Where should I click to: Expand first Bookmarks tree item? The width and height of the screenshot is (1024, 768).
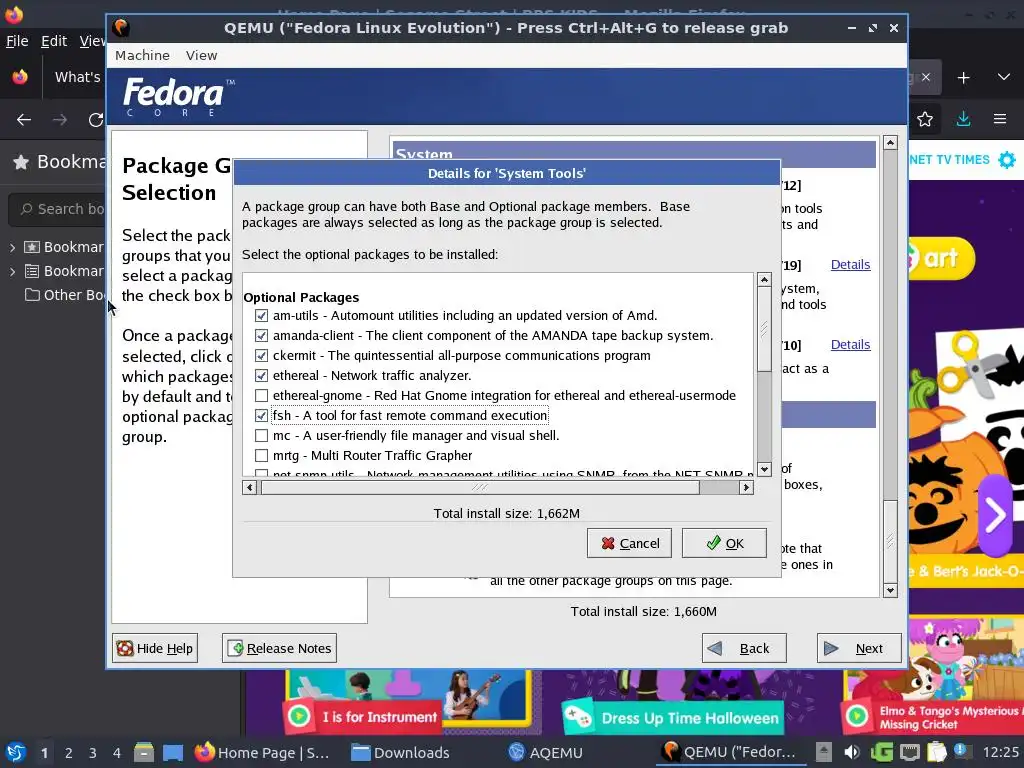[x=12, y=248]
